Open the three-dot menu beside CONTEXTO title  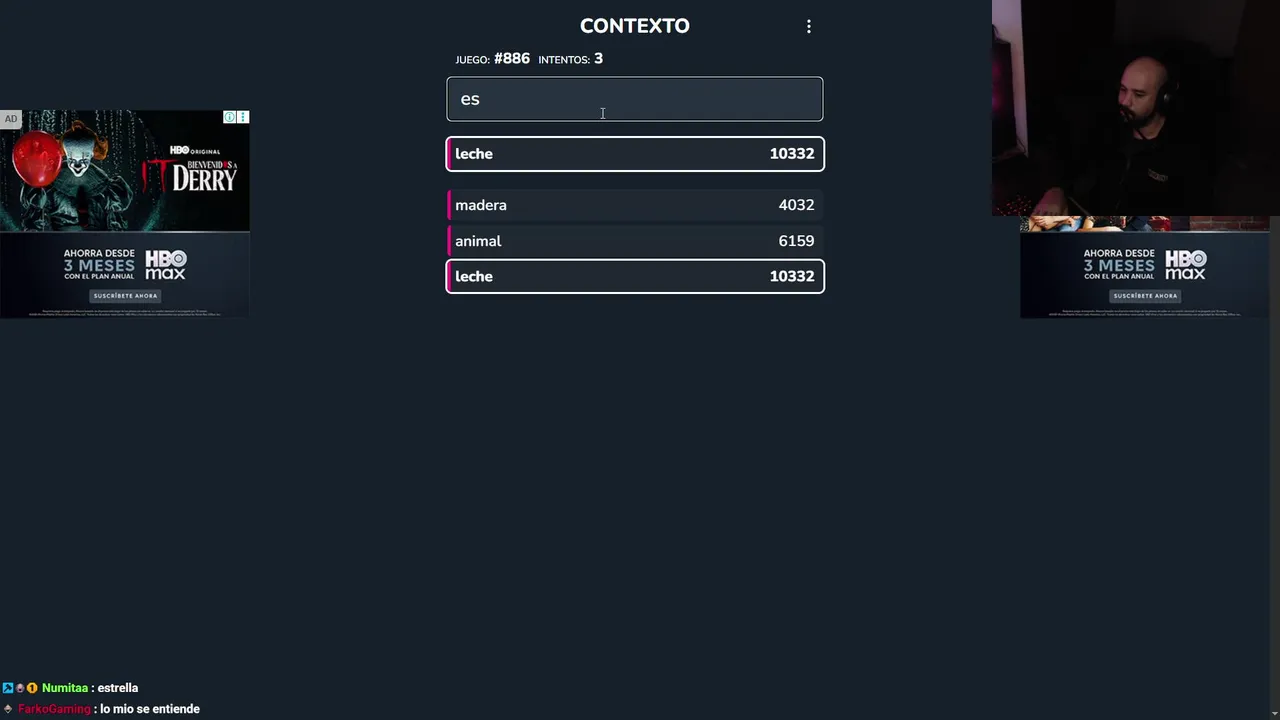pos(809,27)
